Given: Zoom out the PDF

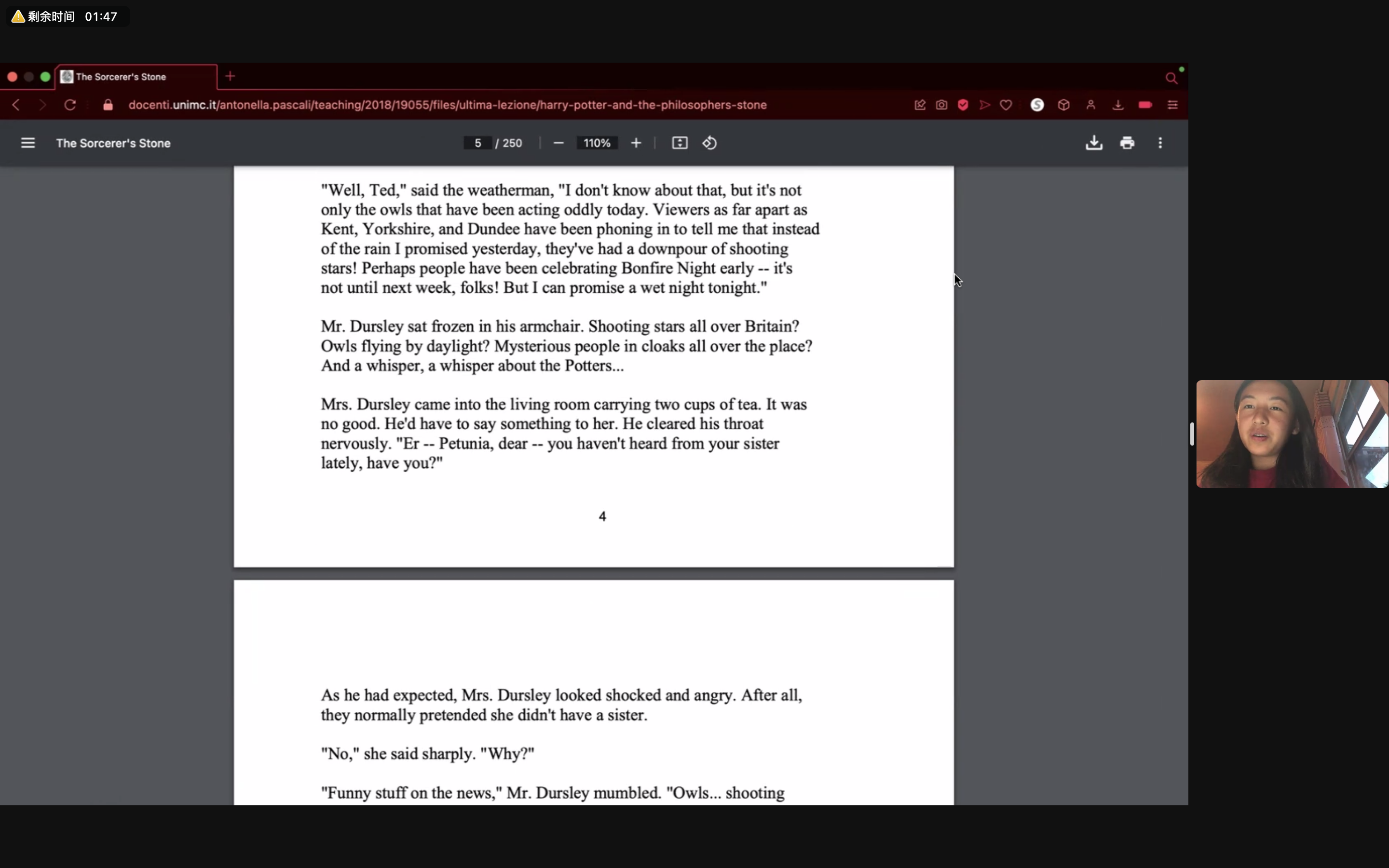Looking at the screenshot, I should pos(558,143).
